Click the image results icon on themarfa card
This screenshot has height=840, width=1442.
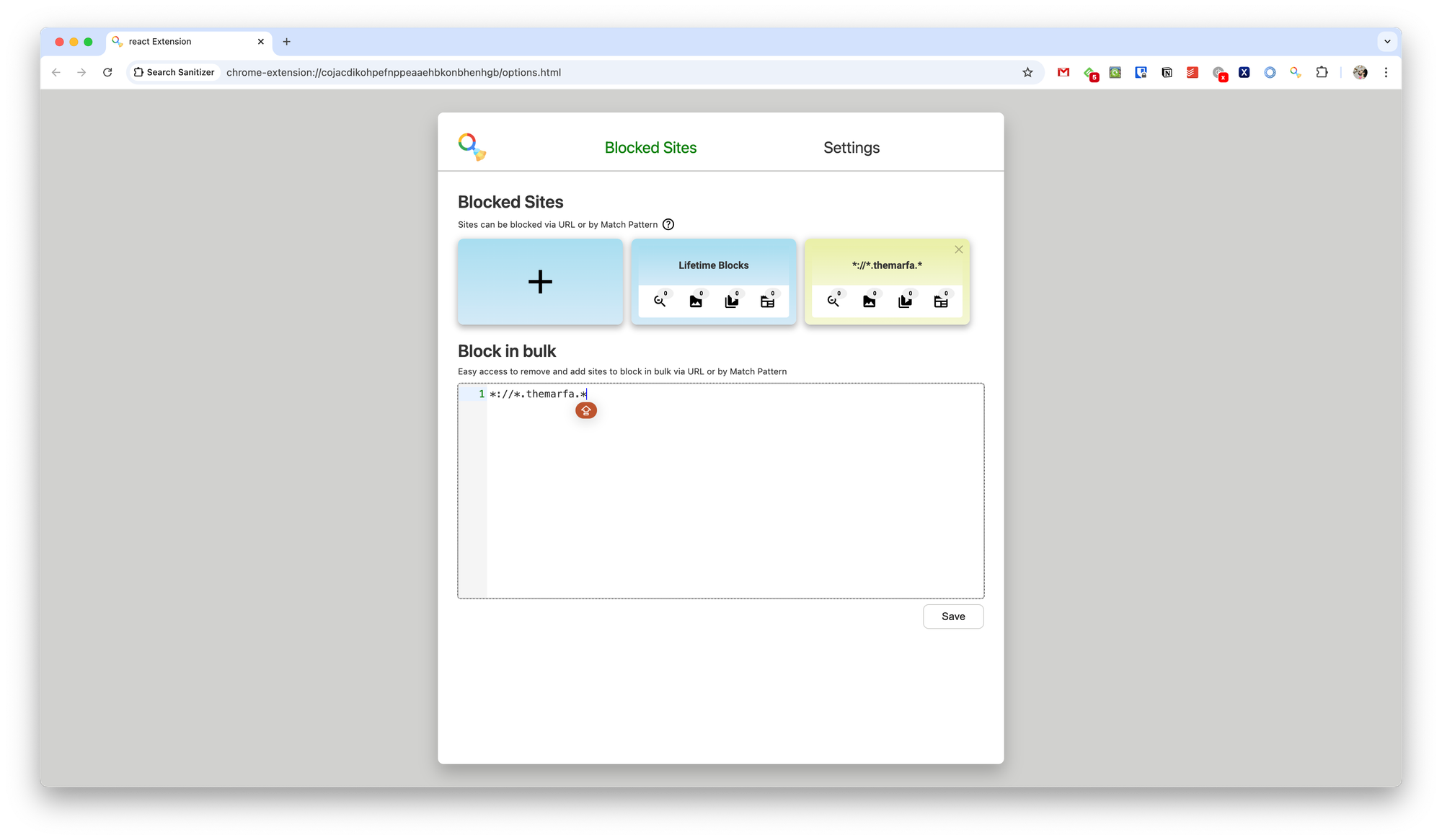[x=870, y=301]
